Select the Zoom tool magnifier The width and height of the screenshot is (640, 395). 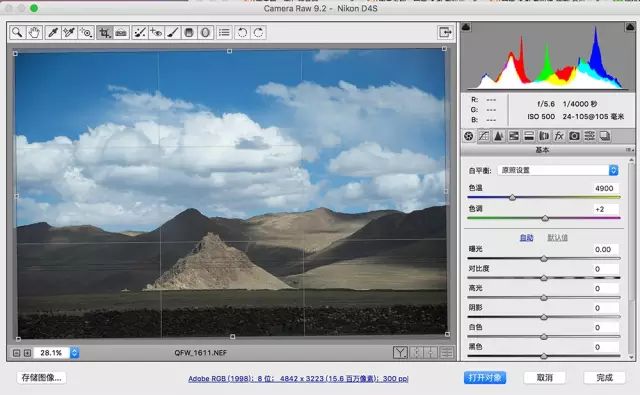[x=17, y=32]
